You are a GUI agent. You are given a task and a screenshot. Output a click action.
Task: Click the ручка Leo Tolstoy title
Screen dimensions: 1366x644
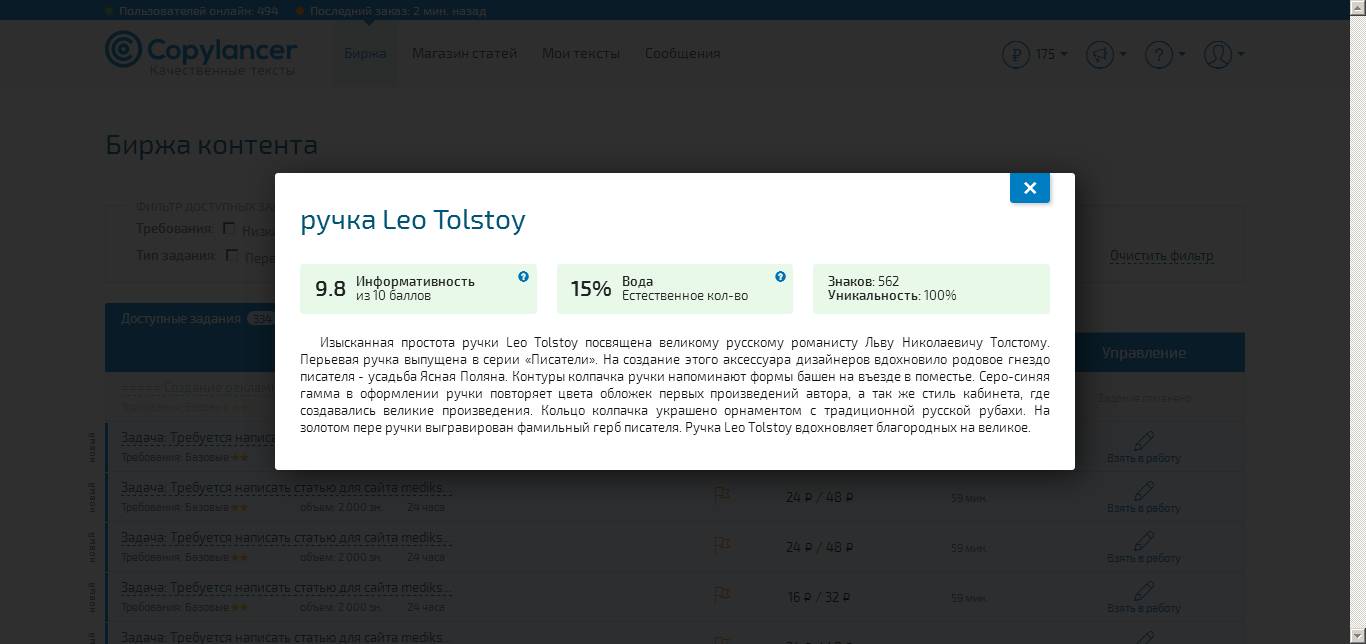point(413,220)
